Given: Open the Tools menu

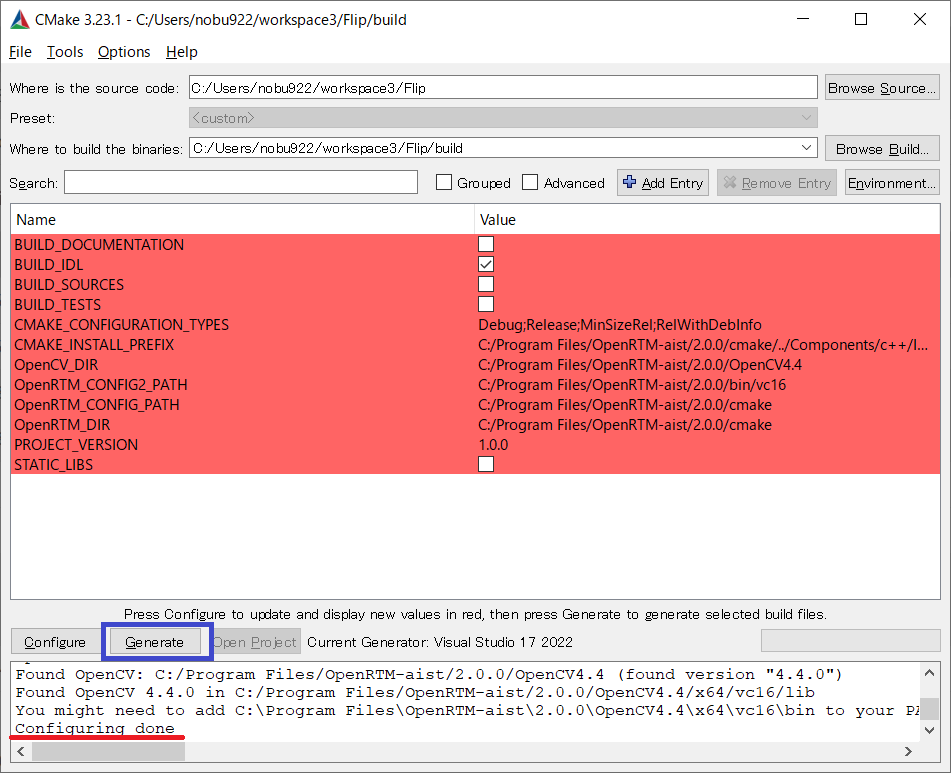Looking at the screenshot, I should [x=65, y=52].
